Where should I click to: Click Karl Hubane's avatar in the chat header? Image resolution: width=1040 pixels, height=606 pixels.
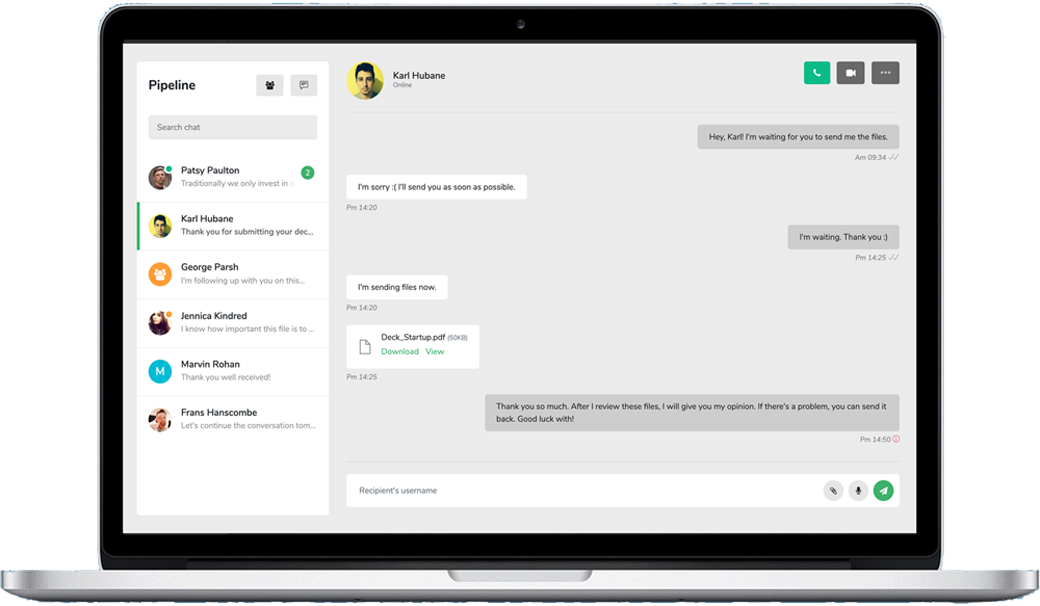(x=365, y=81)
